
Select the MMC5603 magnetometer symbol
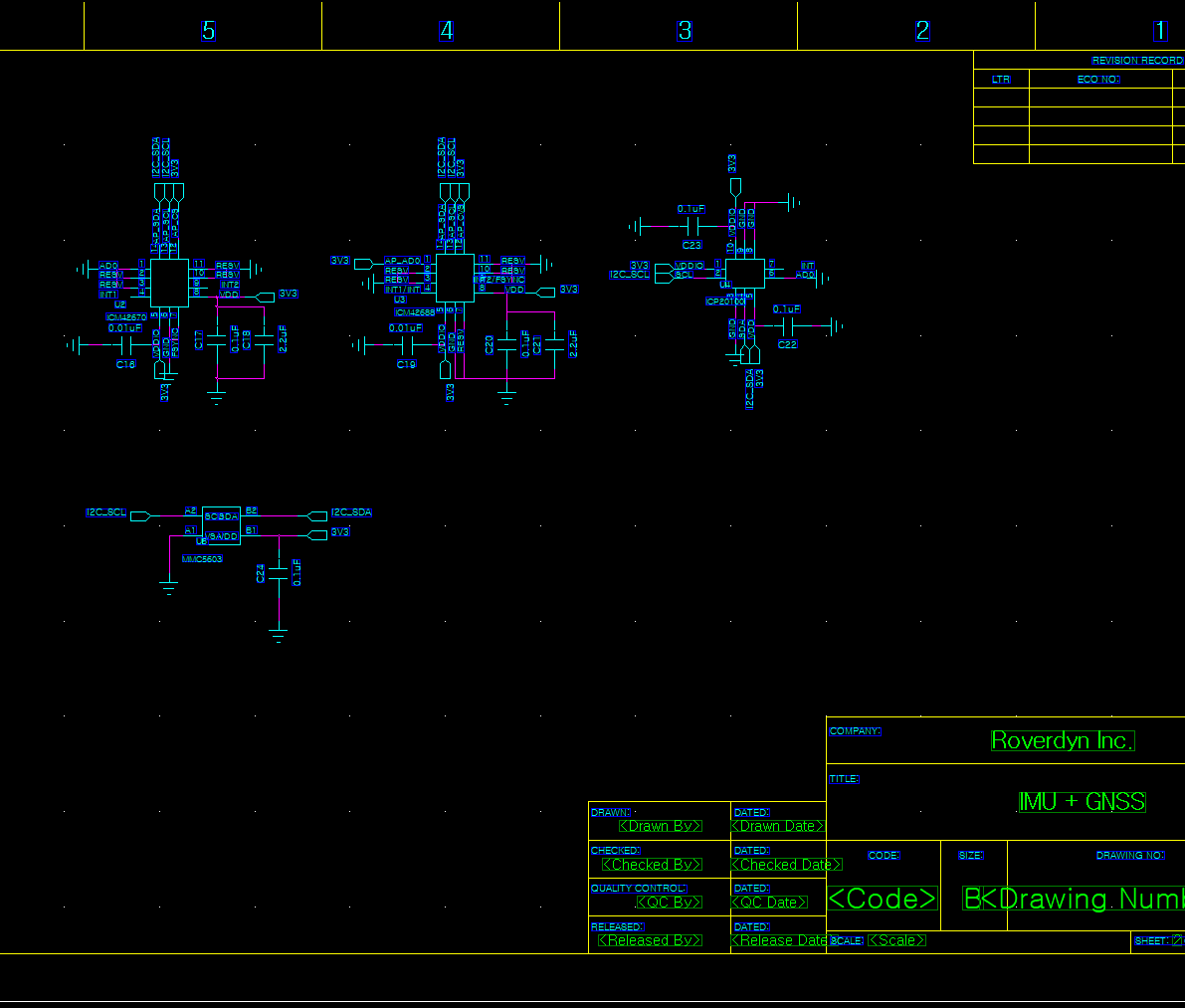click(x=221, y=525)
